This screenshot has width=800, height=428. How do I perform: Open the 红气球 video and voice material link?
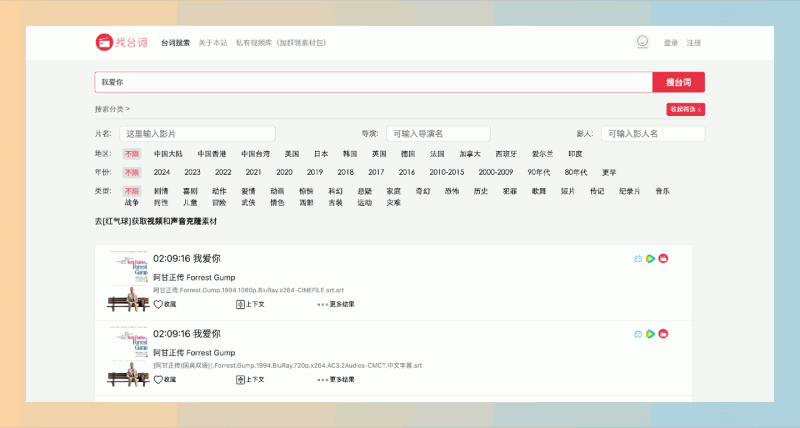[156, 221]
